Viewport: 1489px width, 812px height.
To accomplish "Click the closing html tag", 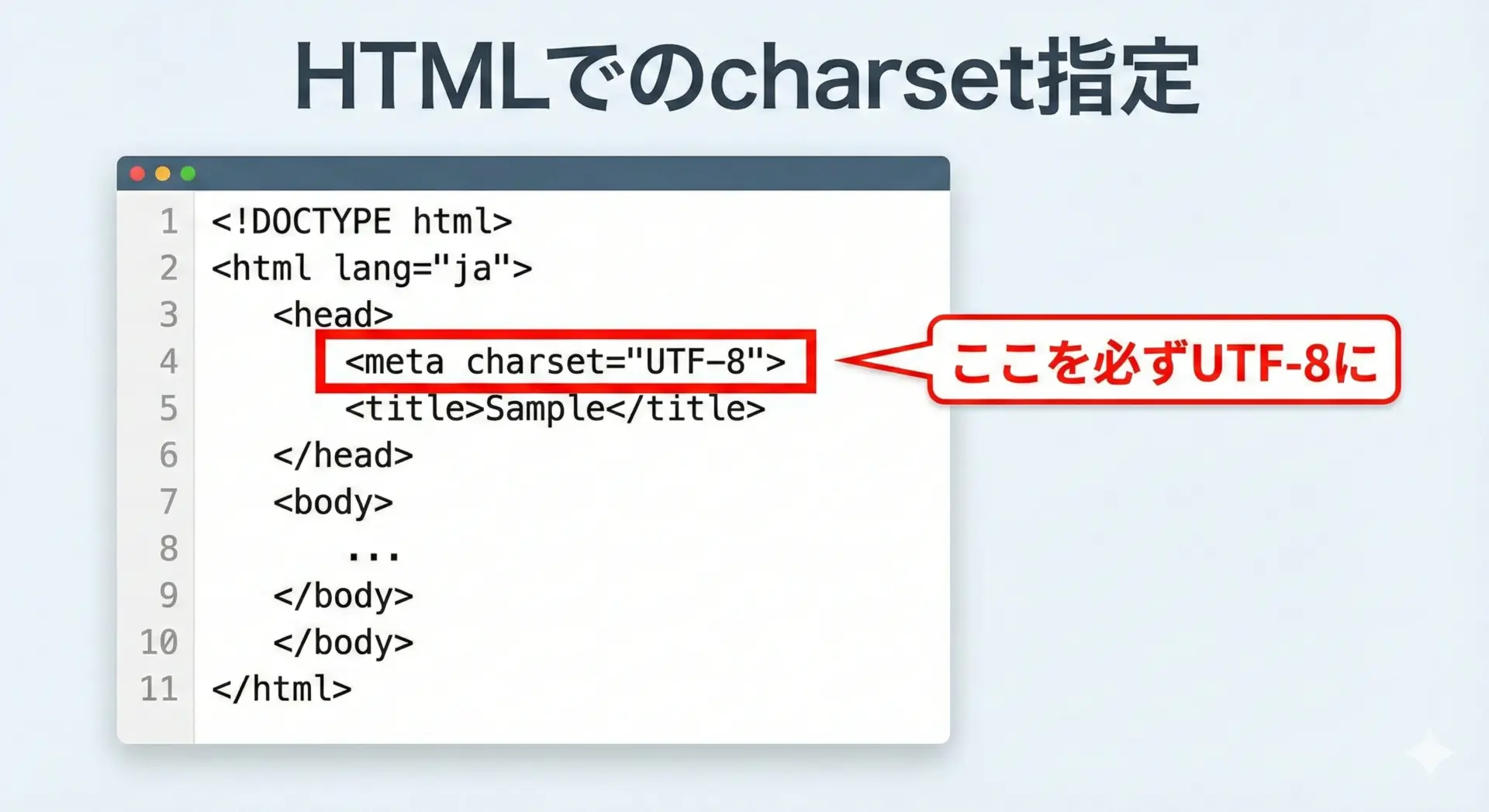I will click(x=282, y=689).
